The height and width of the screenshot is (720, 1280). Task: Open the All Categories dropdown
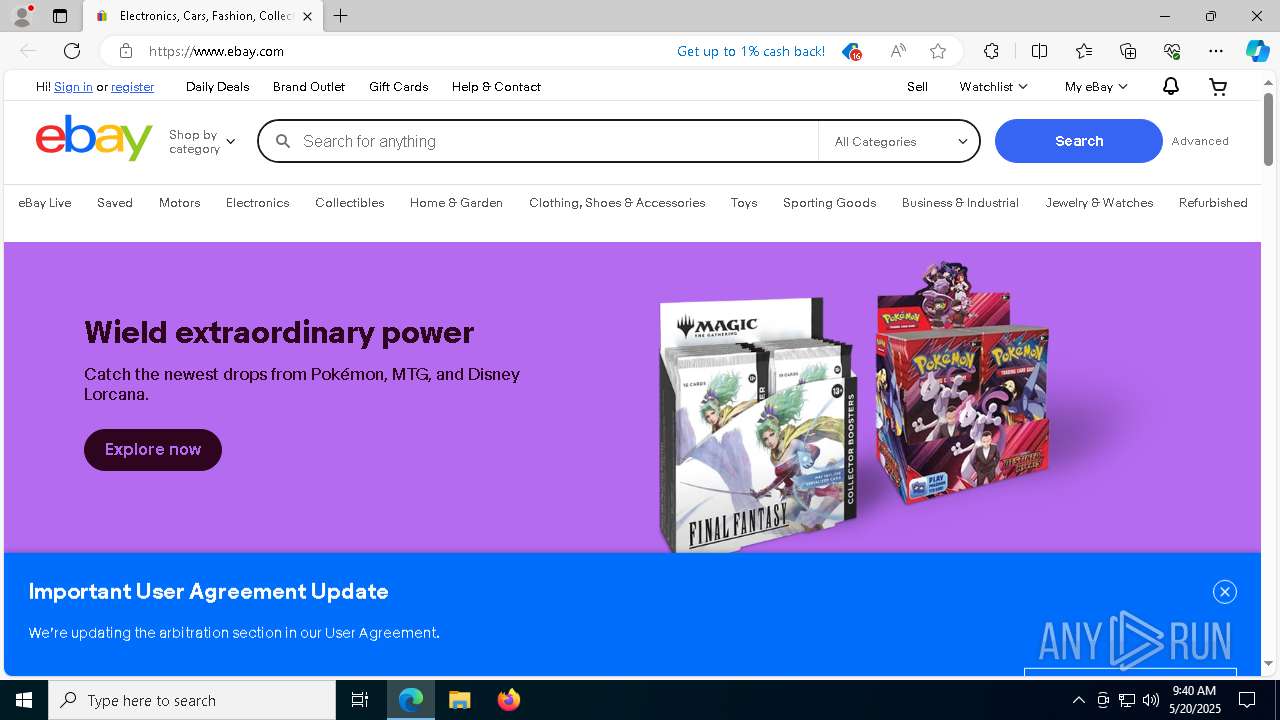click(x=899, y=142)
